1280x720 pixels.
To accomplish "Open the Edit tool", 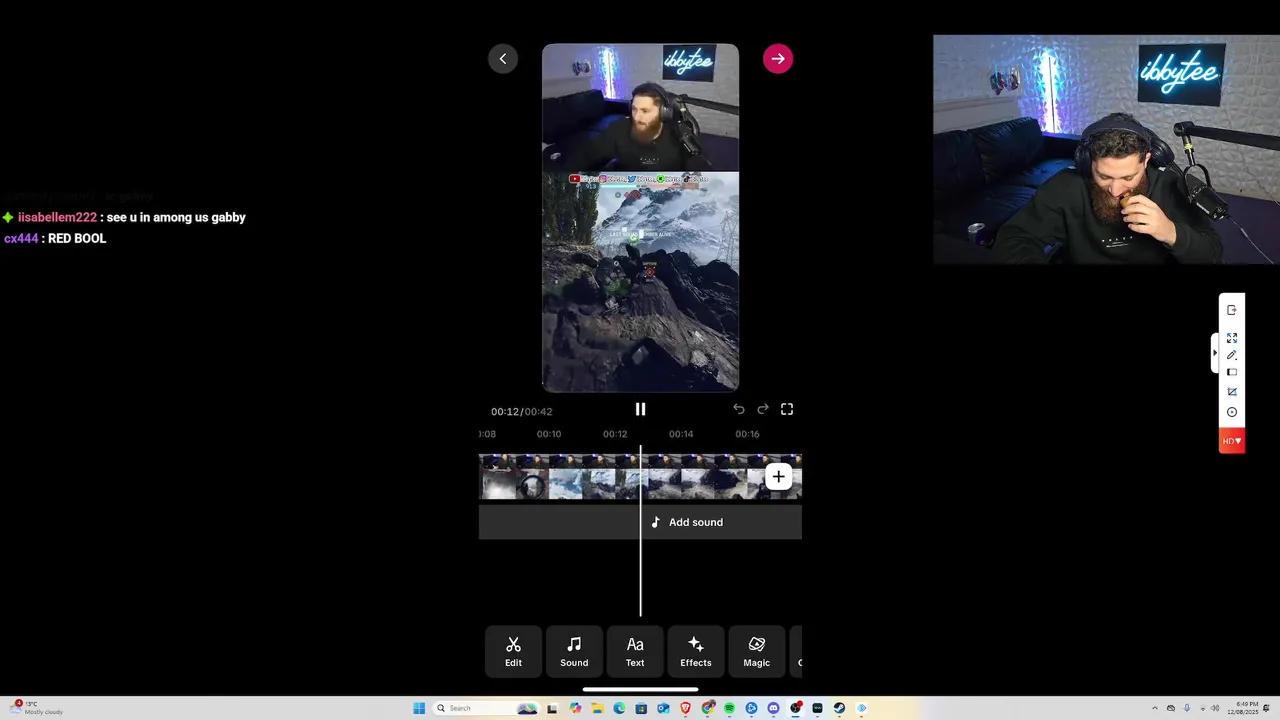I will pyautogui.click(x=513, y=651).
